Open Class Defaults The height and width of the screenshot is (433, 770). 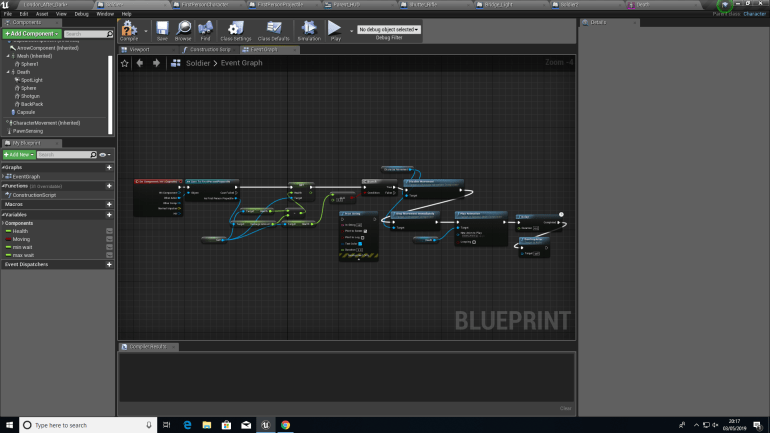(274, 30)
